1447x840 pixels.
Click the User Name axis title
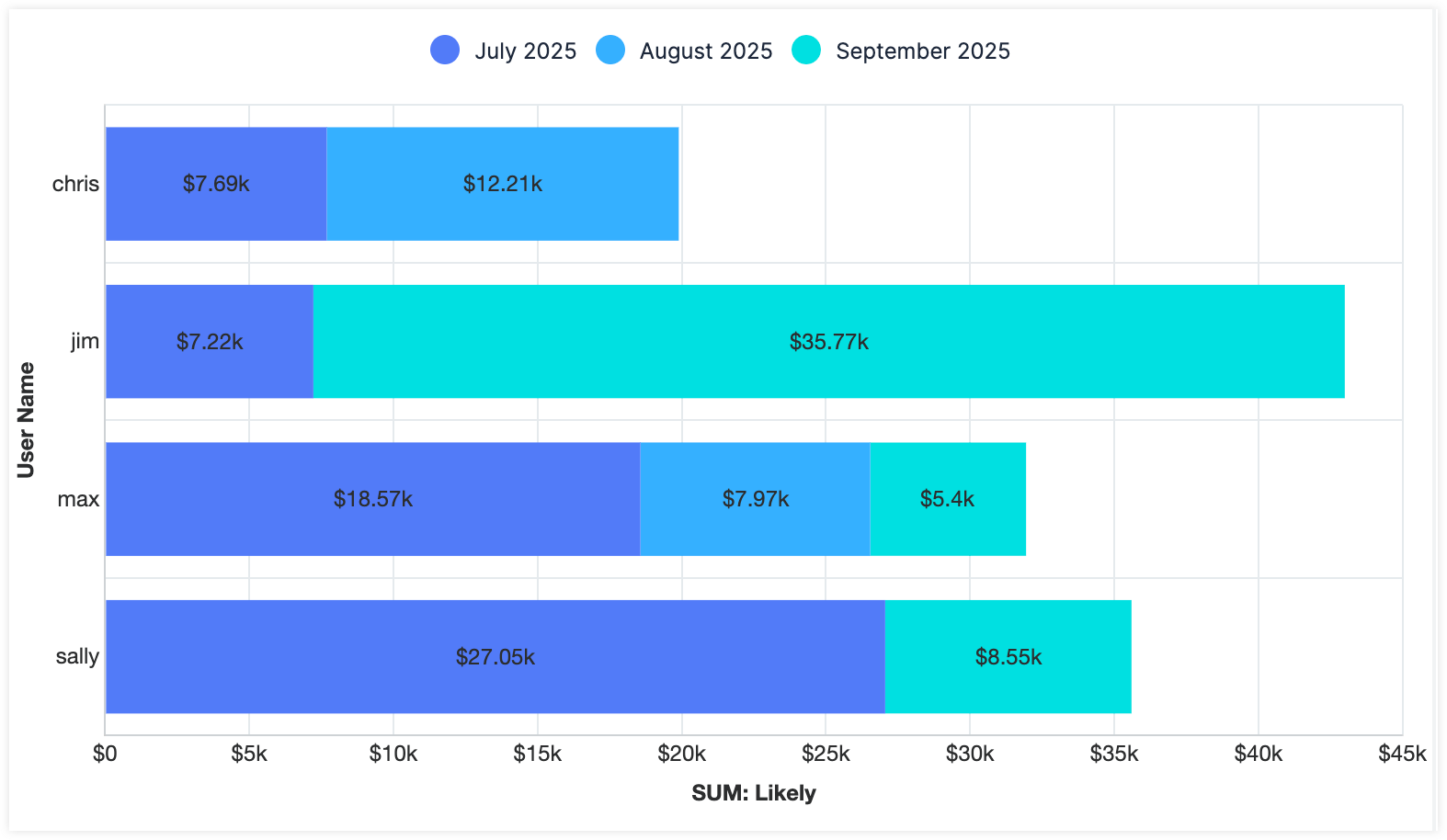[x=26, y=420]
